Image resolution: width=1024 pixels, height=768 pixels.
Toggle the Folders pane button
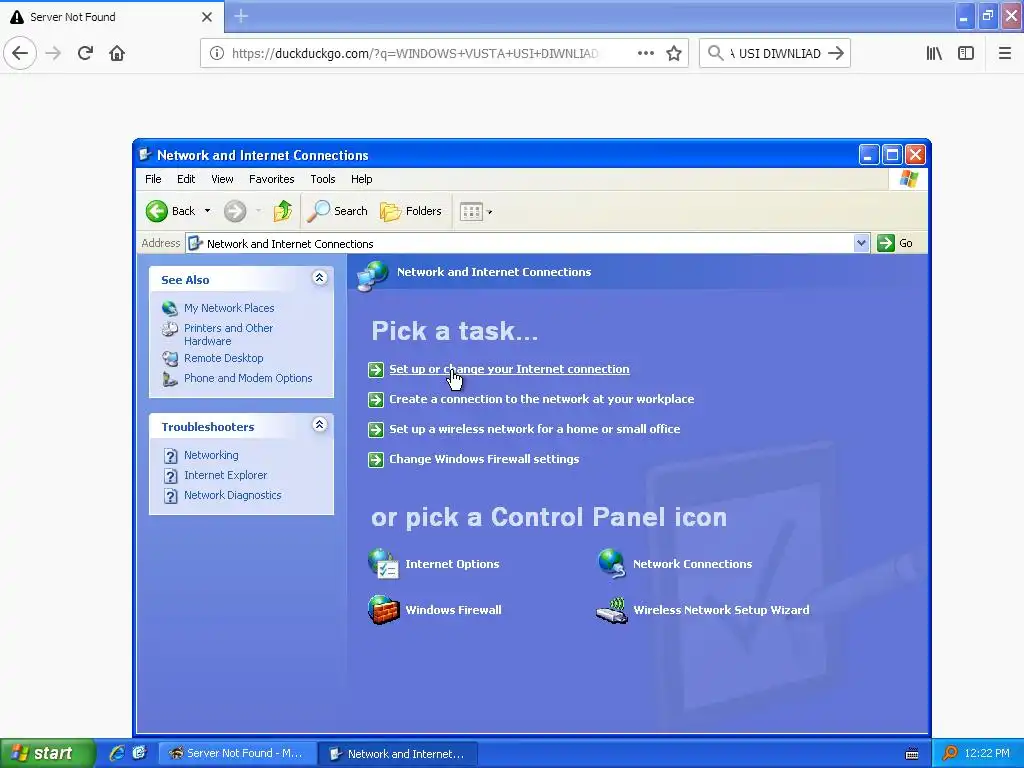(411, 211)
